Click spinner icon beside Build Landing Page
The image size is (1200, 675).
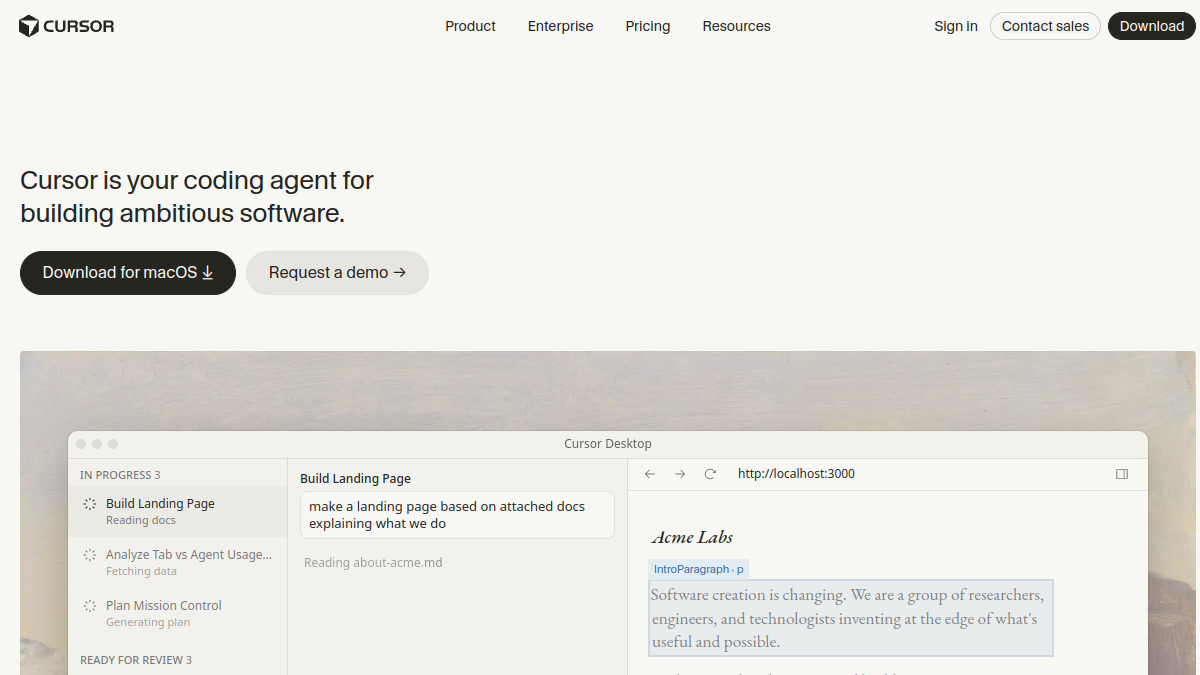90,504
